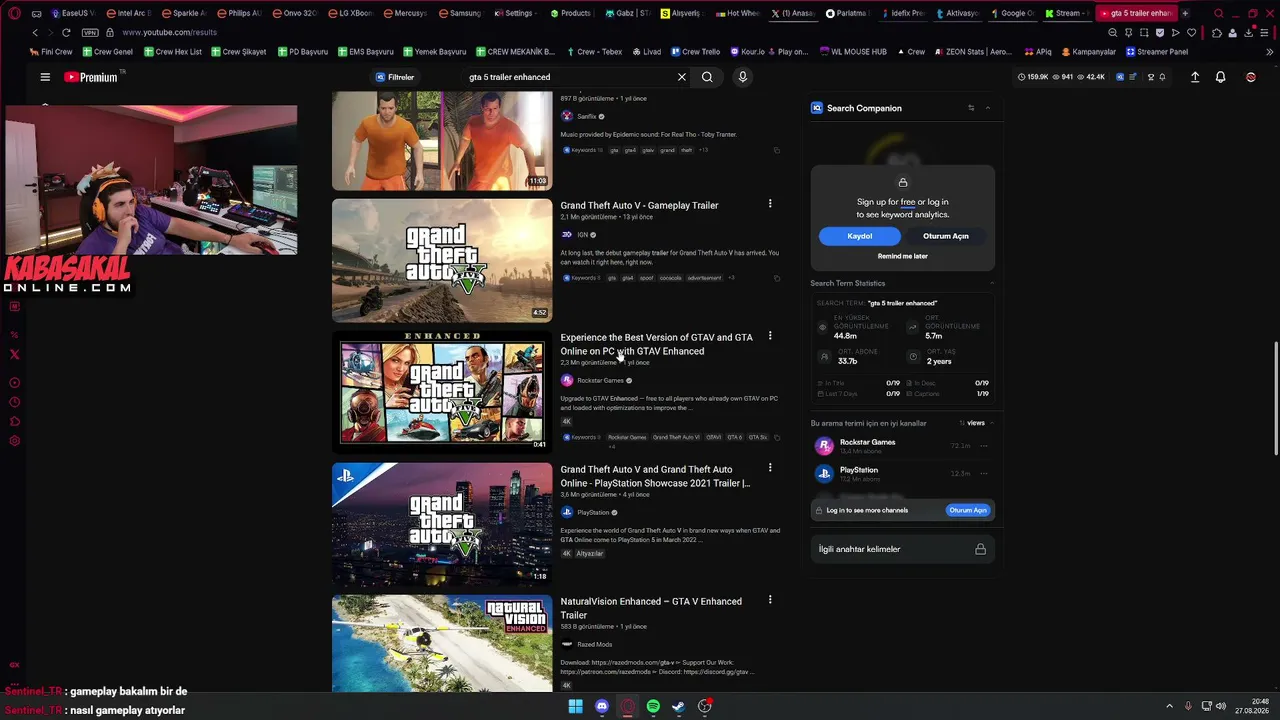Clear the search box text
The image size is (1280, 720).
682,77
